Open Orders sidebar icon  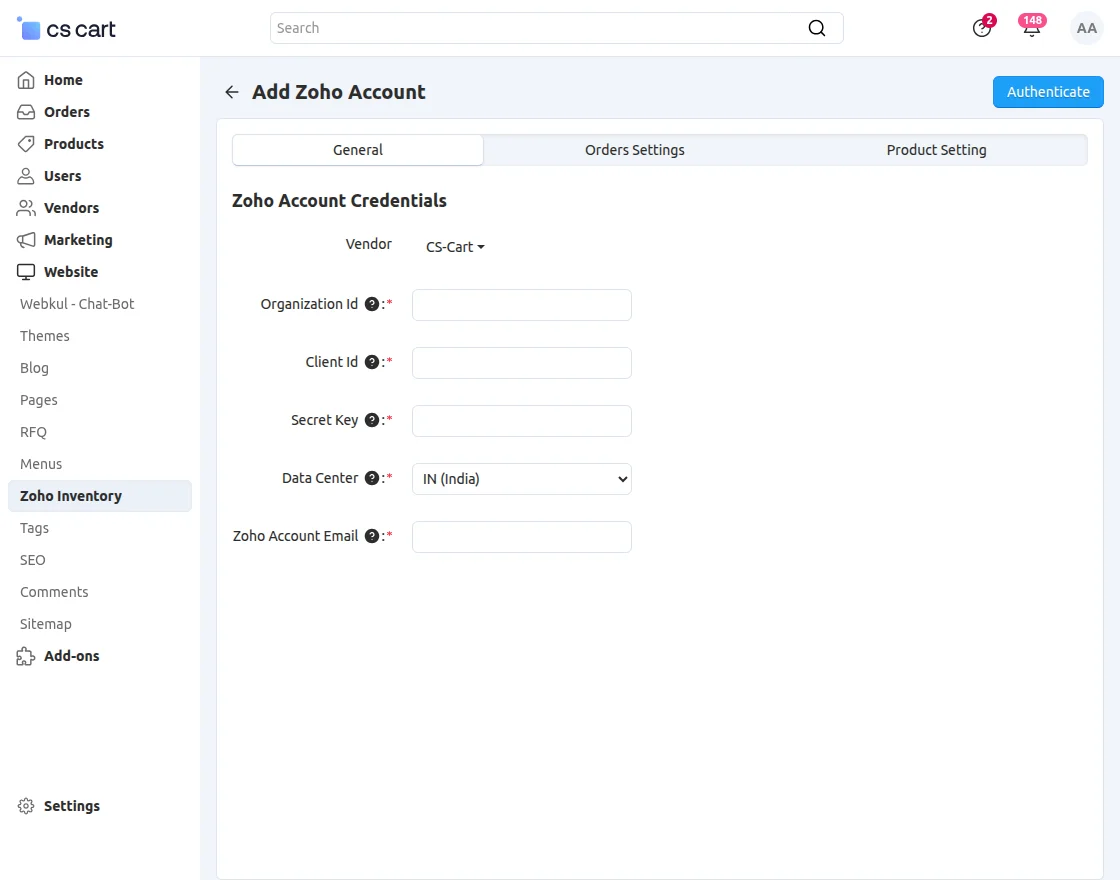(x=25, y=112)
